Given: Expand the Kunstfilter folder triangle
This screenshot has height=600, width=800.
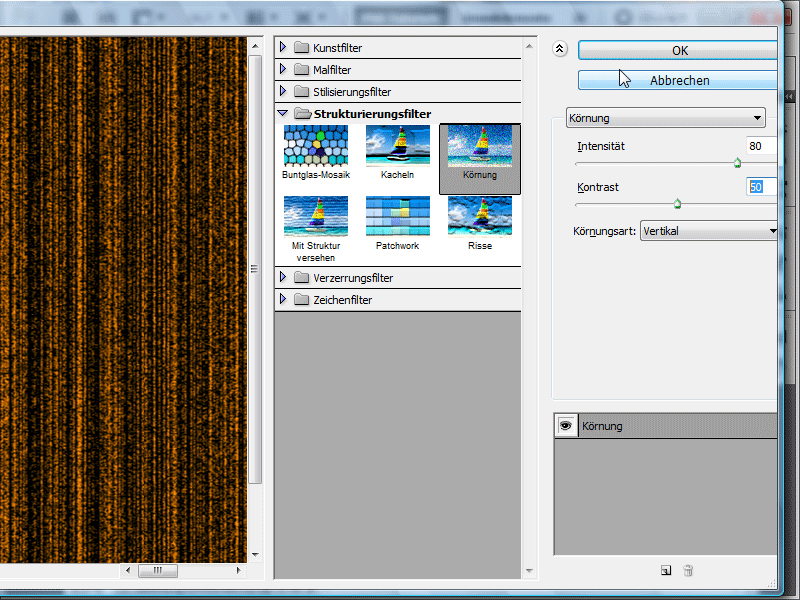Looking at the screenshot, I should pos(283,47).
